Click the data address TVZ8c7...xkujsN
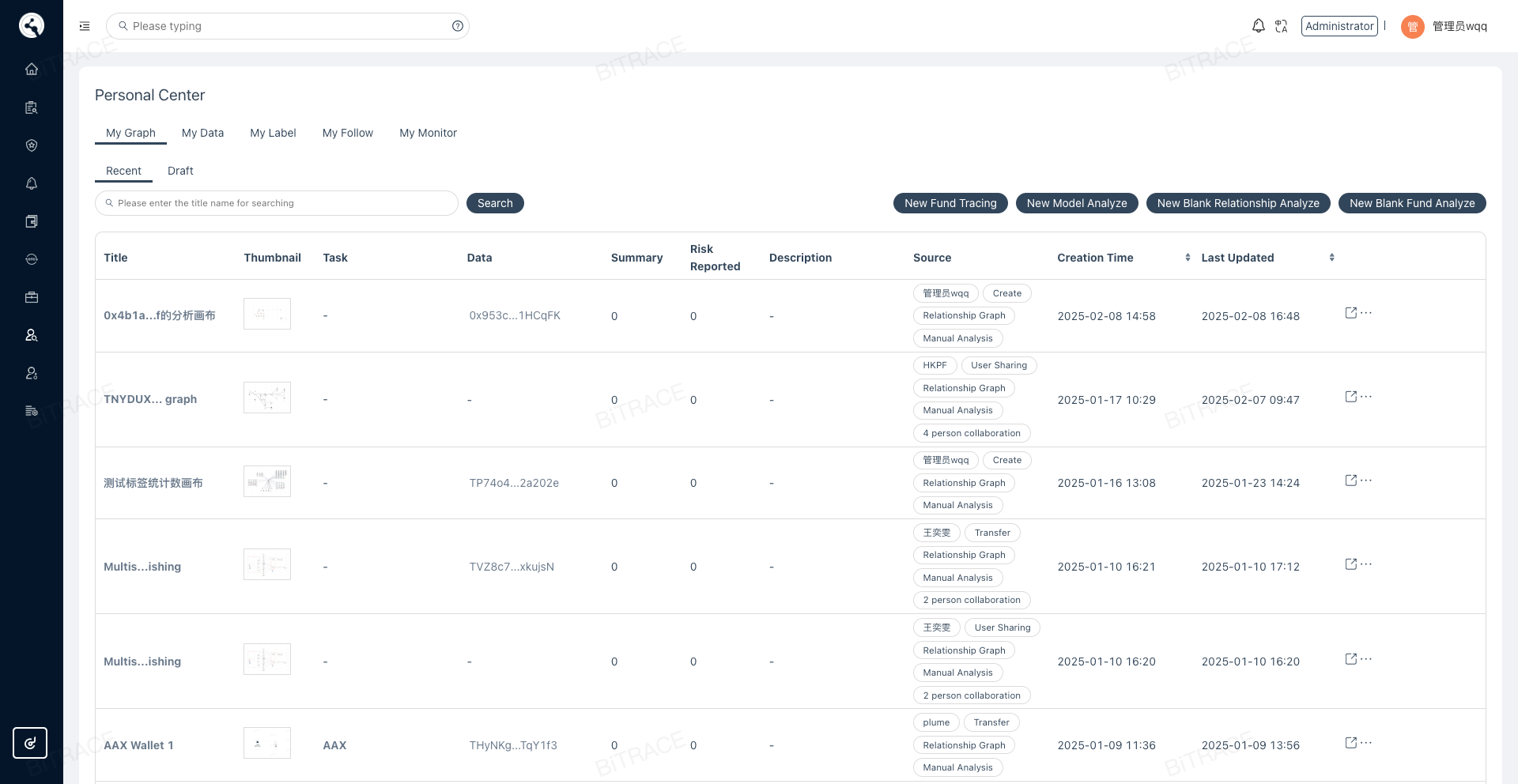Screen dimensions: 1518x784 coord(512,567)
